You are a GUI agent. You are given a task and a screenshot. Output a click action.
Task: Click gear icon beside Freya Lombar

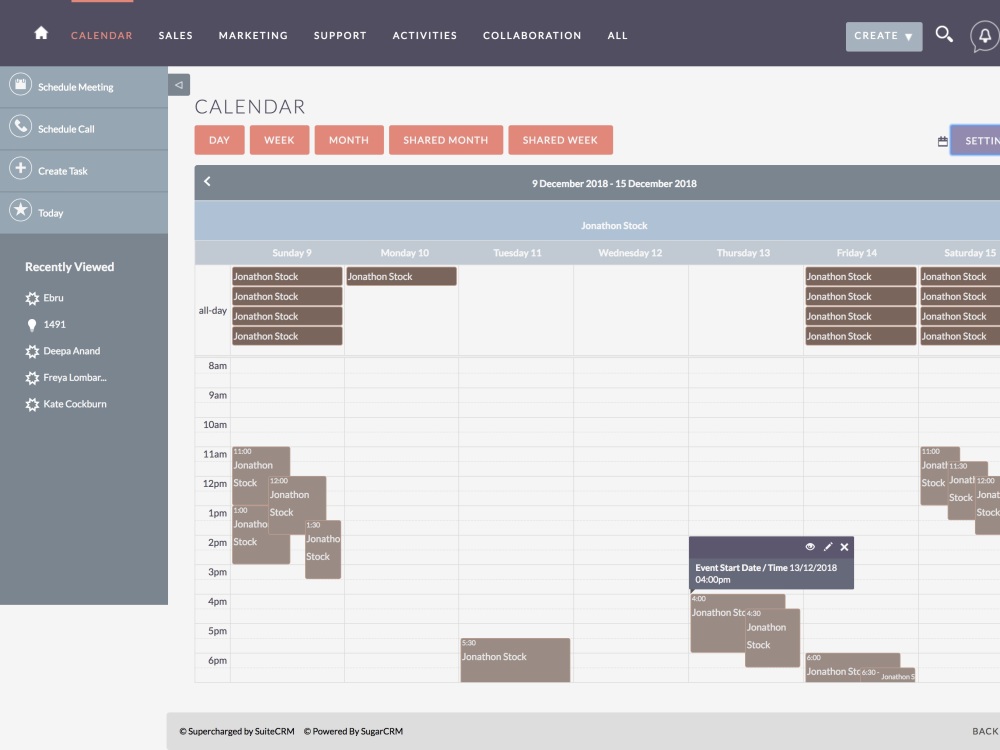point(32,378)
